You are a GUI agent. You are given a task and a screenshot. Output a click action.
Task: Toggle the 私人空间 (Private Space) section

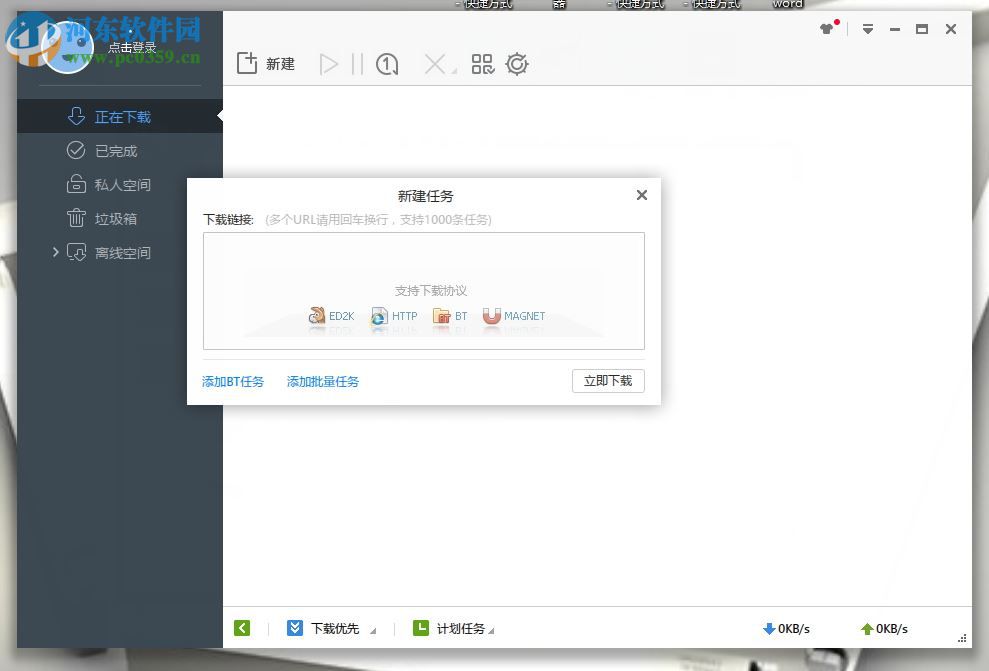[x=120, y=184]
